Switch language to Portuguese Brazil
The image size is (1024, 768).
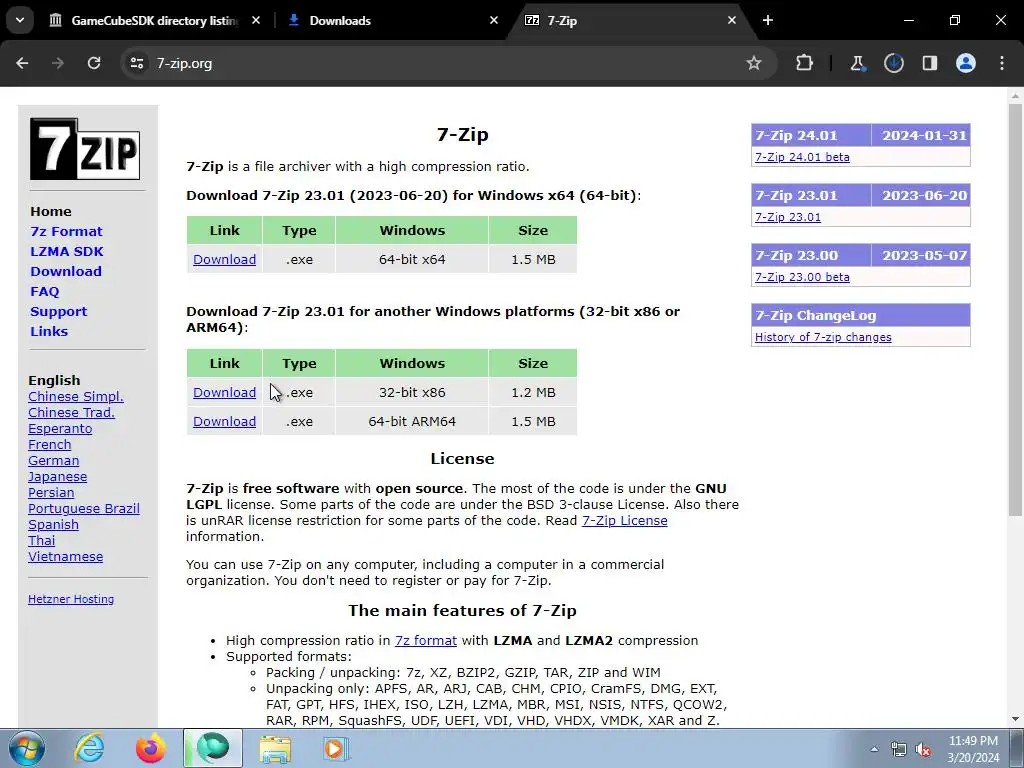(x=84, y=509)
